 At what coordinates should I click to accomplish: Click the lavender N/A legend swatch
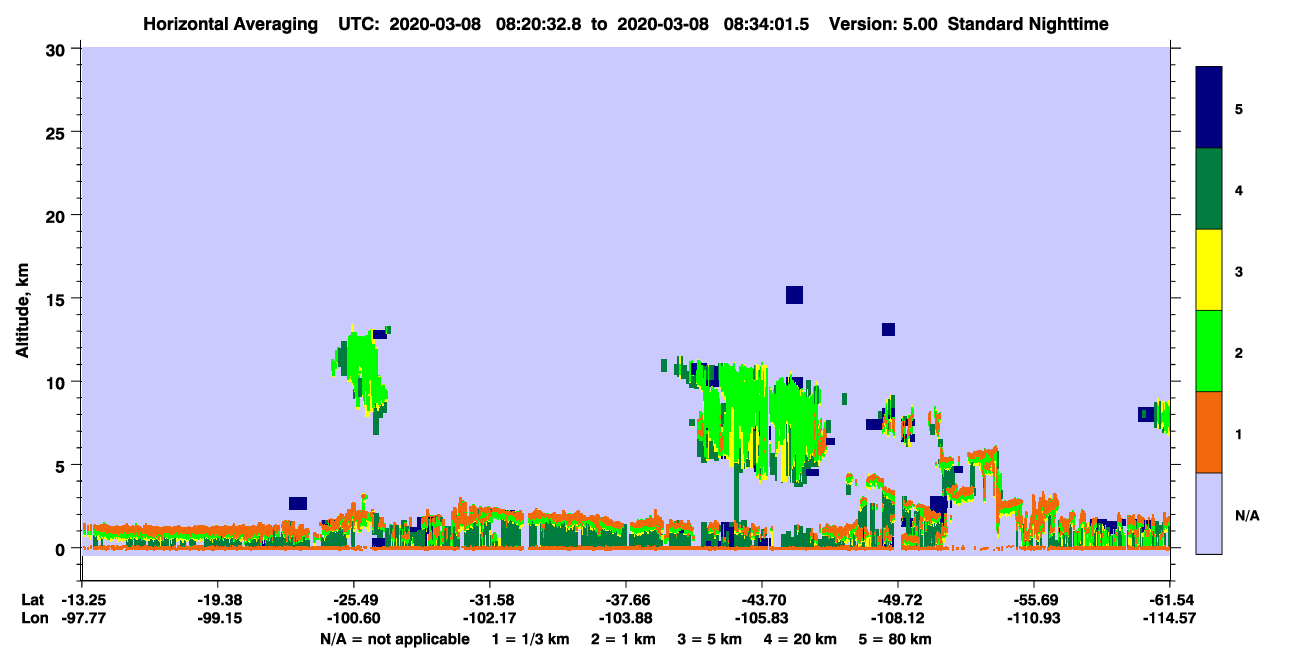tap(1209, 513)
